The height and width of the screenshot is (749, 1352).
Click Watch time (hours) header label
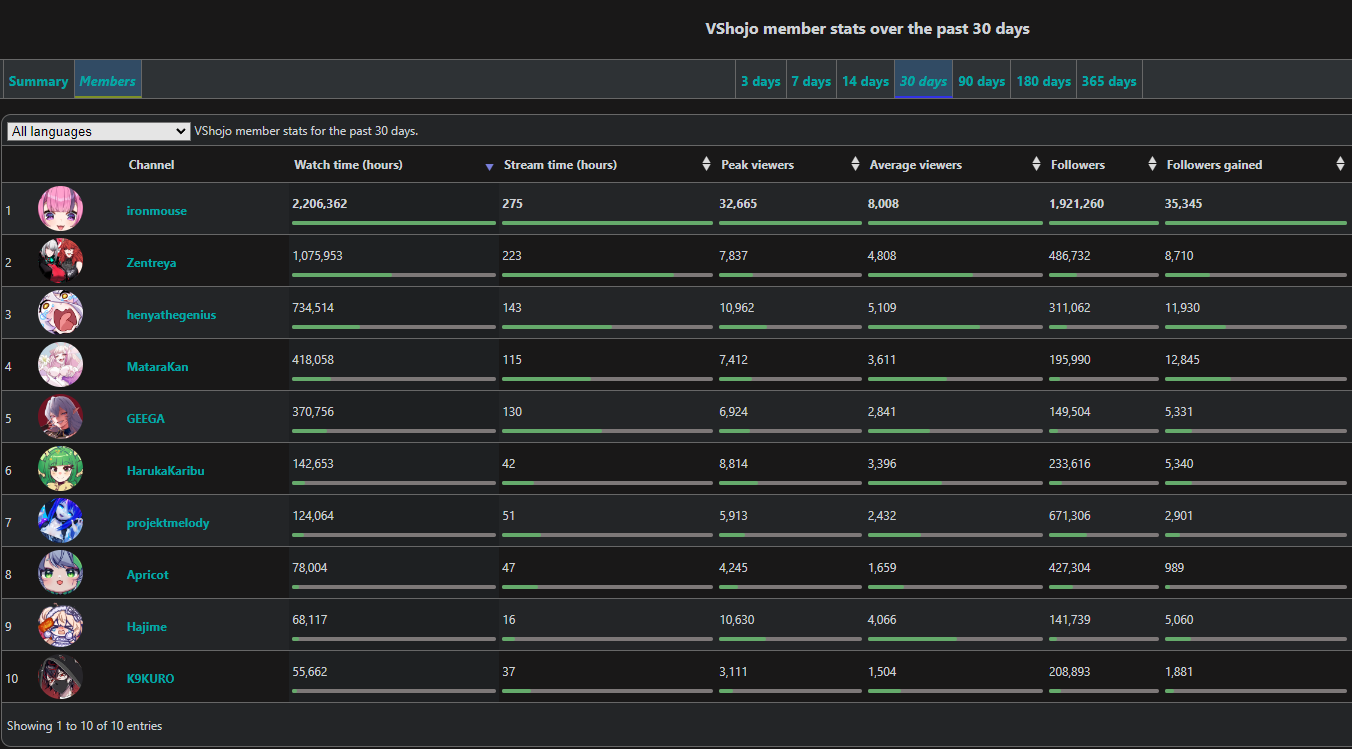[x=348, y=165]
